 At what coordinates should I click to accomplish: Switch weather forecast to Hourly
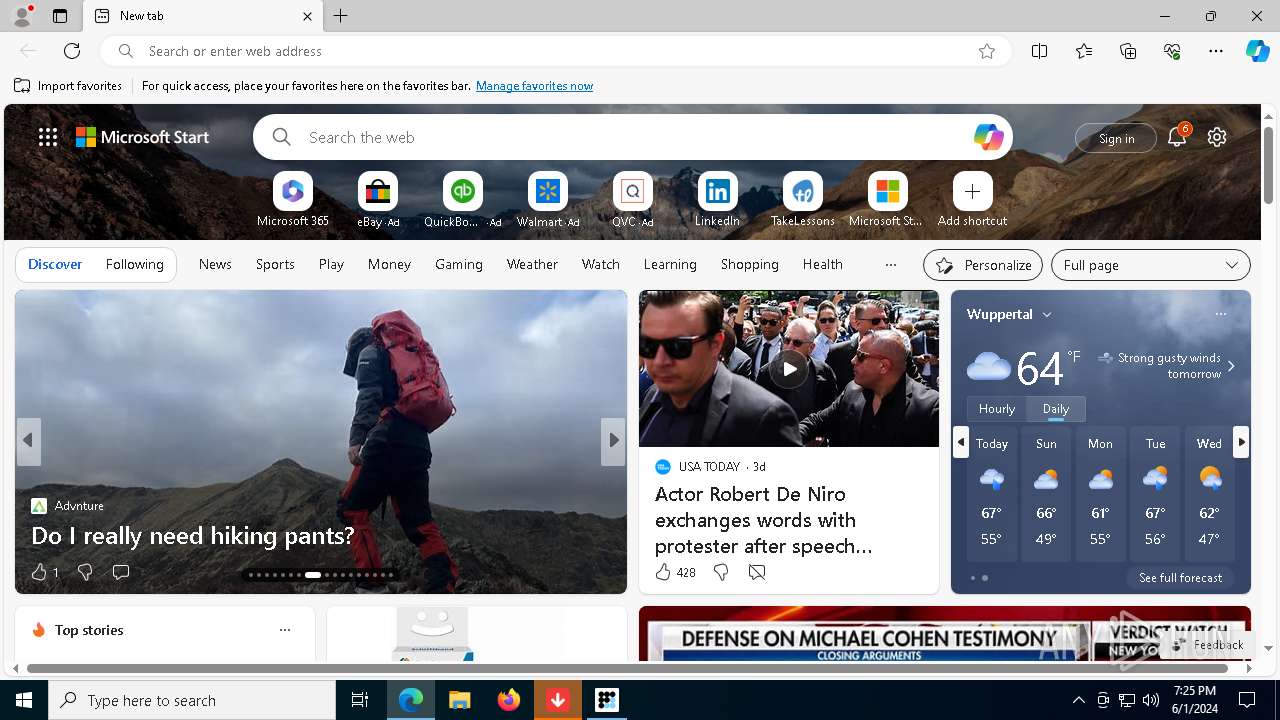tap(996, 409)
